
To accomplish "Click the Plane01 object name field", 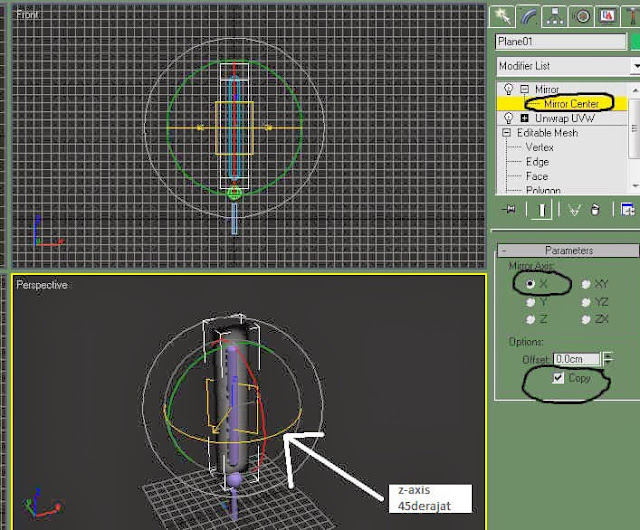I will pyautogui.click(x=560, y=42).
